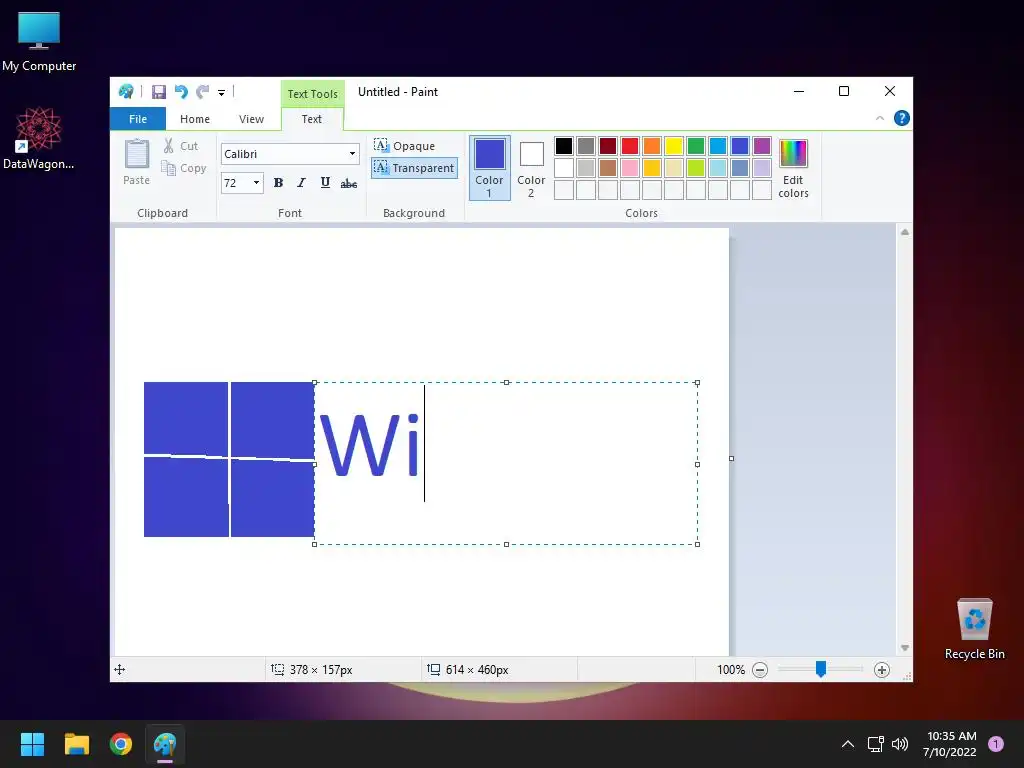The image size is (1024, 768).
Task: Show hidden tray icons chevron
Action: (848, 744)
